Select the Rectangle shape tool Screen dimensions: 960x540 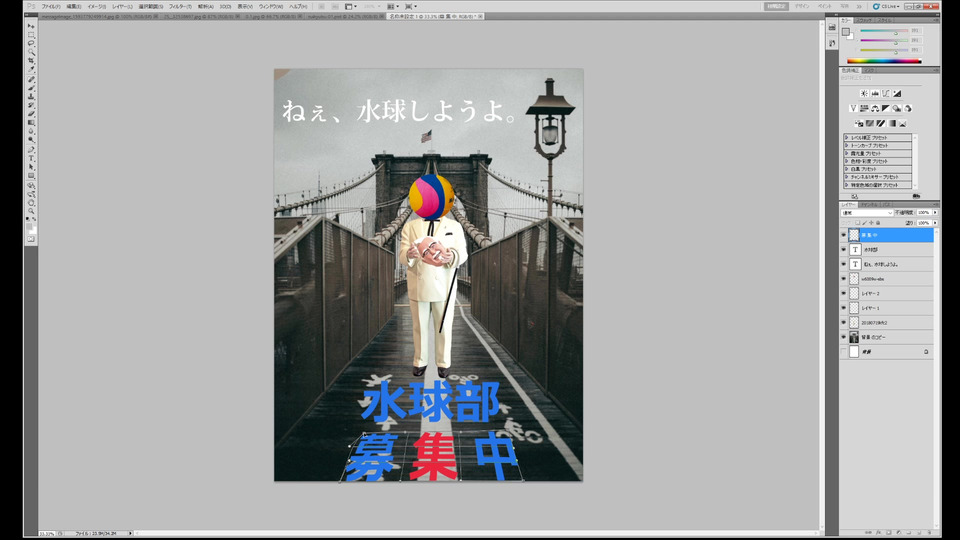pyautogui.click(x=31, y=176)
